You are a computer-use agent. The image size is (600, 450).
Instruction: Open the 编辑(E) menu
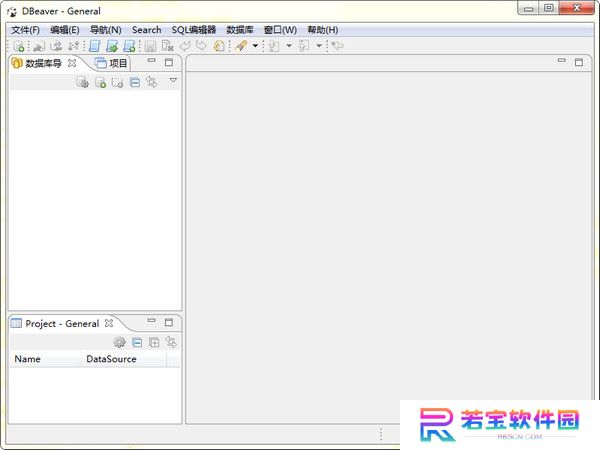[x=65, y=30]
